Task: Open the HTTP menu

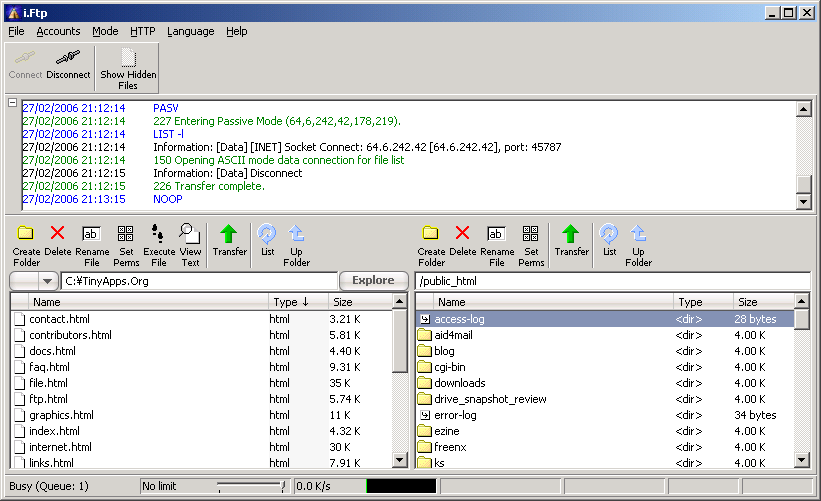Action: pyautogui.click(x=142, y=31)
